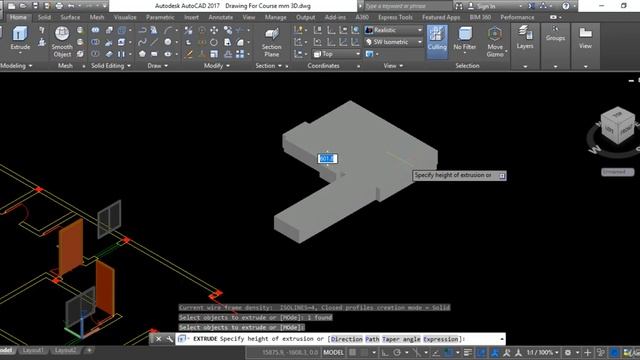Toggle lineweight display in status bar

(x=468, y=352)
